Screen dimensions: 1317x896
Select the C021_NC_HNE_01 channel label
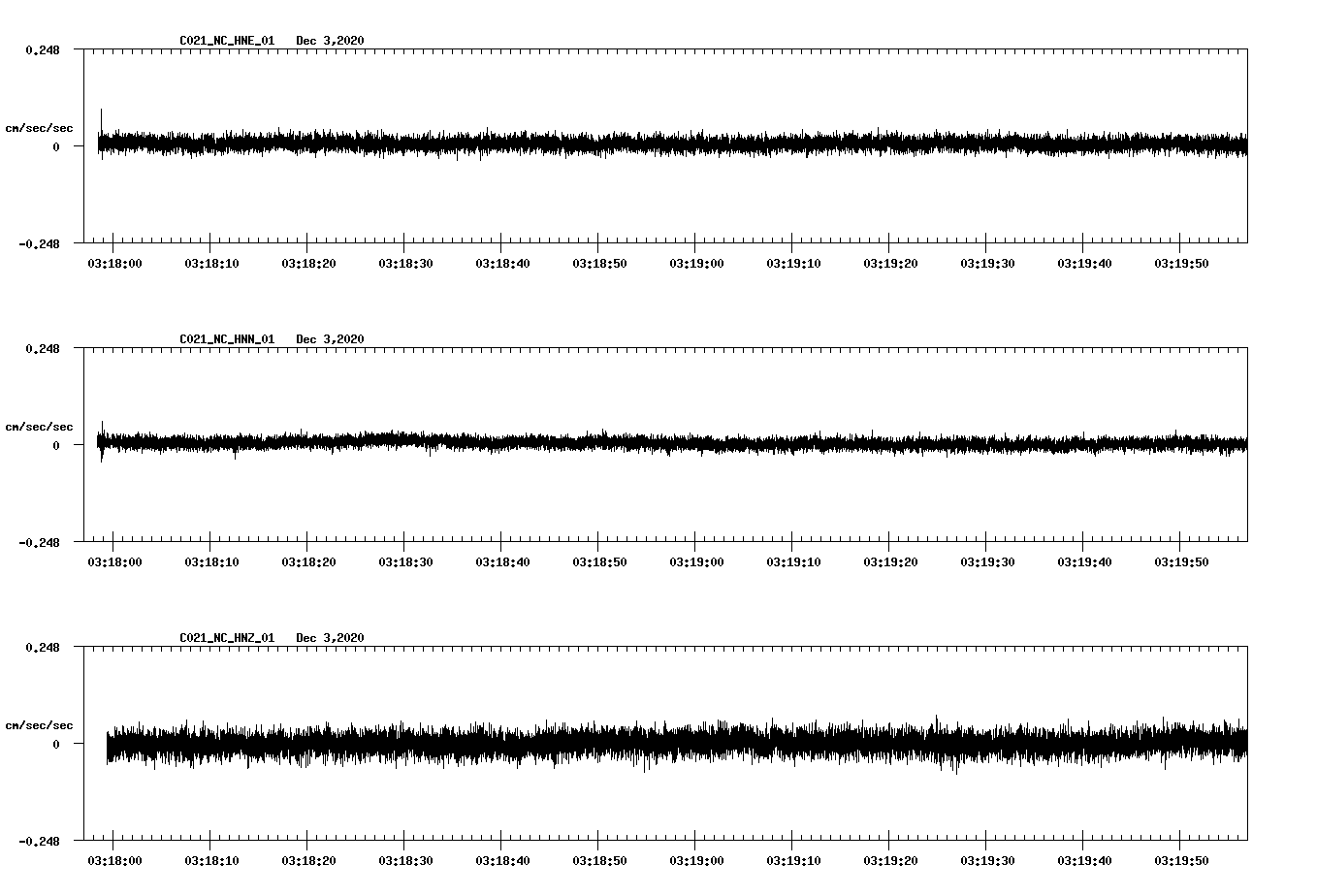pyautogui.click(x=225, y=41)
